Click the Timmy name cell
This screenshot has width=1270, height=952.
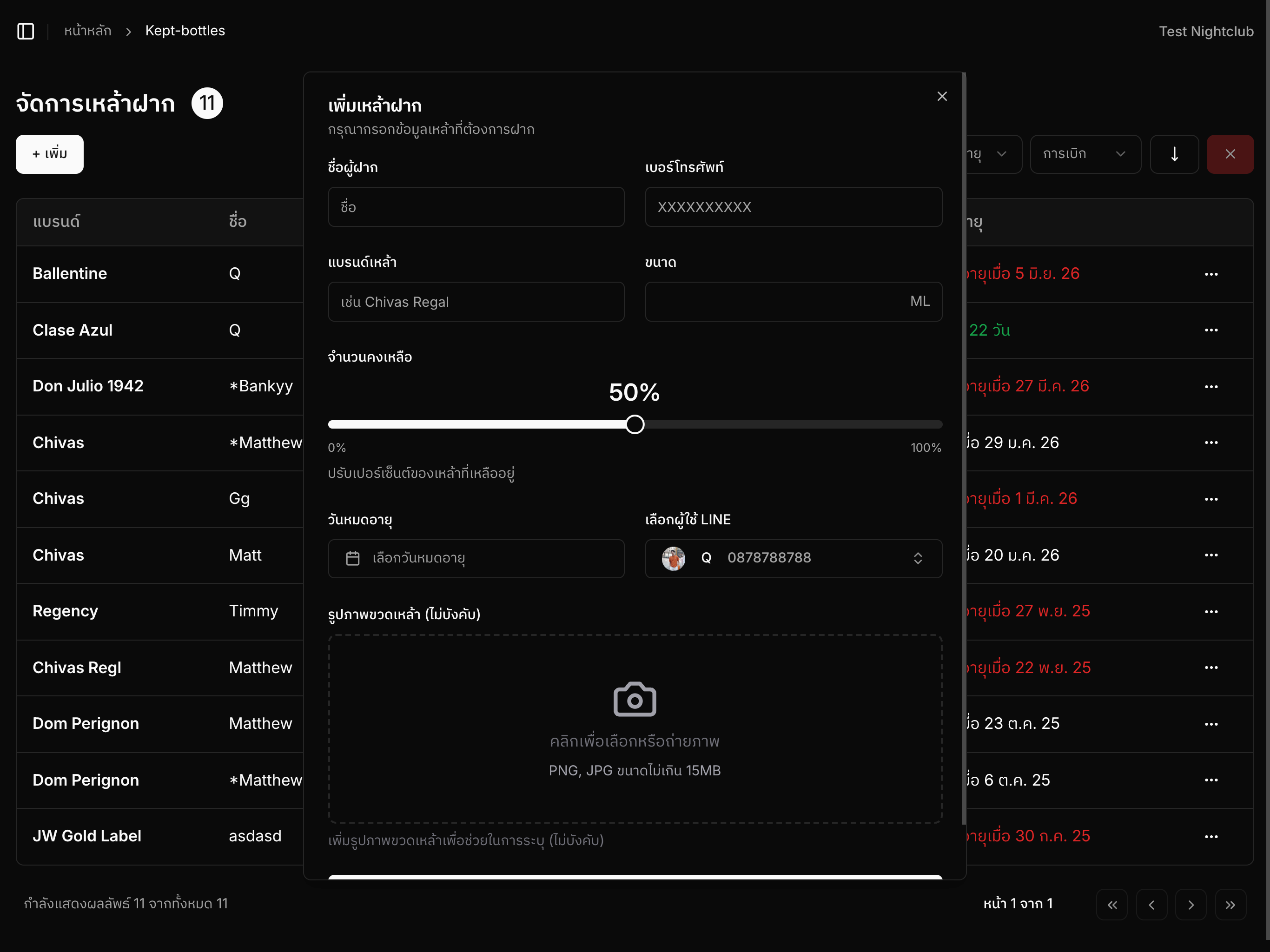[253, 611]
